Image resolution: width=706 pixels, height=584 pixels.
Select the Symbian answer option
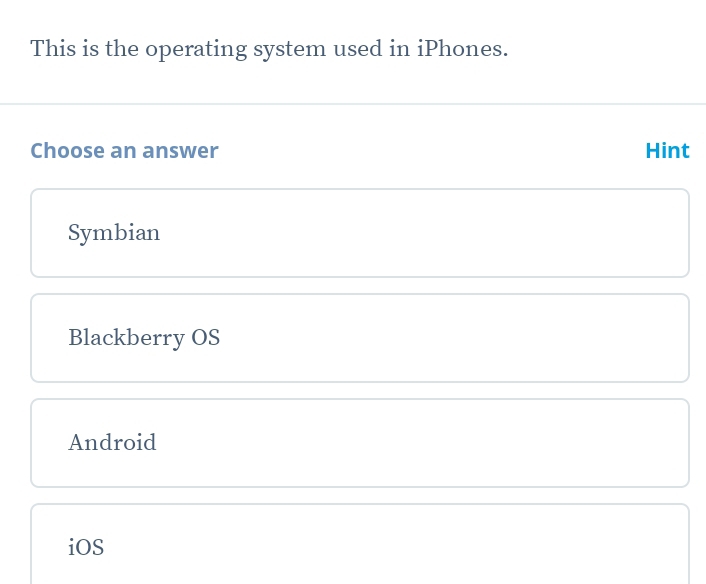point(360,233)
